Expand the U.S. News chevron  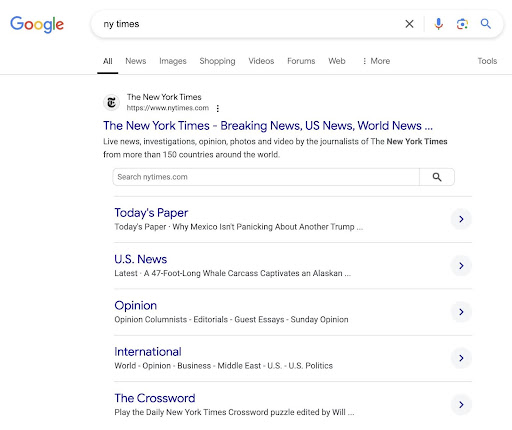coord(461,266)
